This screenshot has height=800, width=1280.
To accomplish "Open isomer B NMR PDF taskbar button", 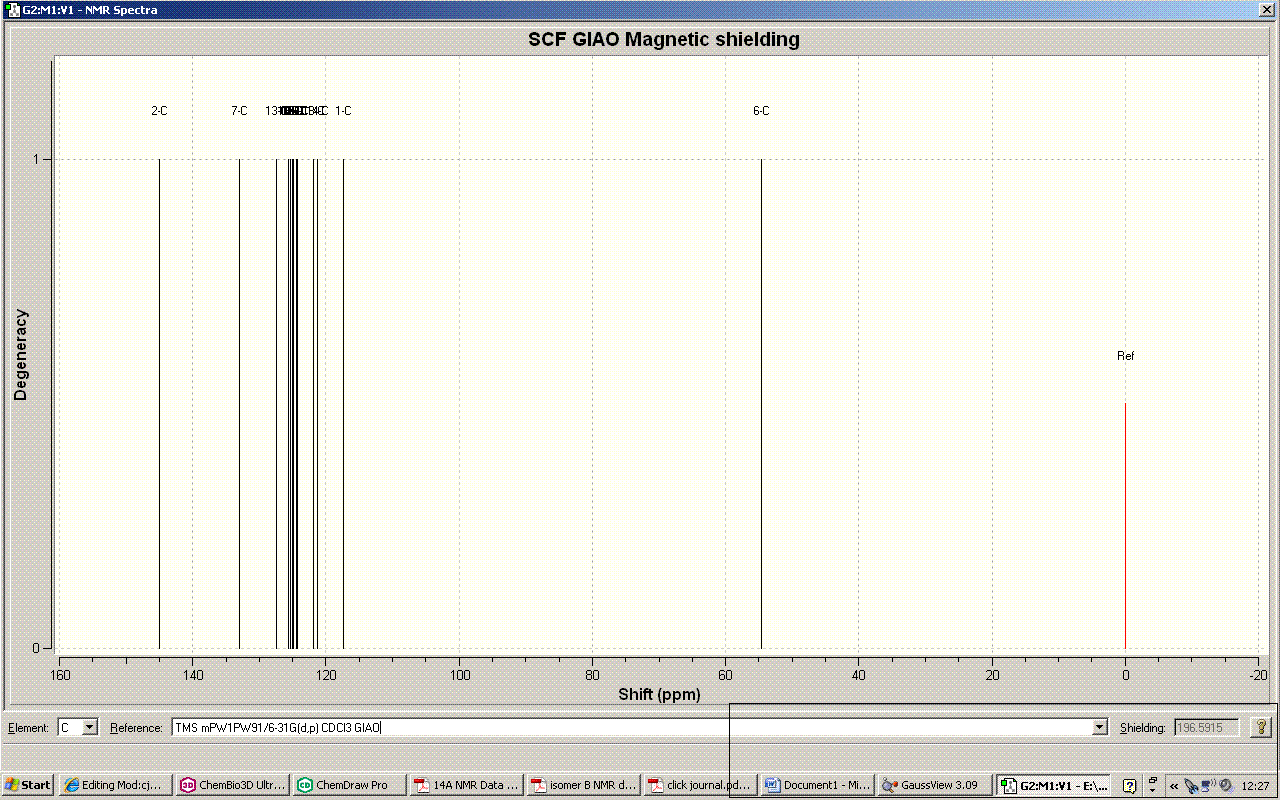I will click(584, 785).
